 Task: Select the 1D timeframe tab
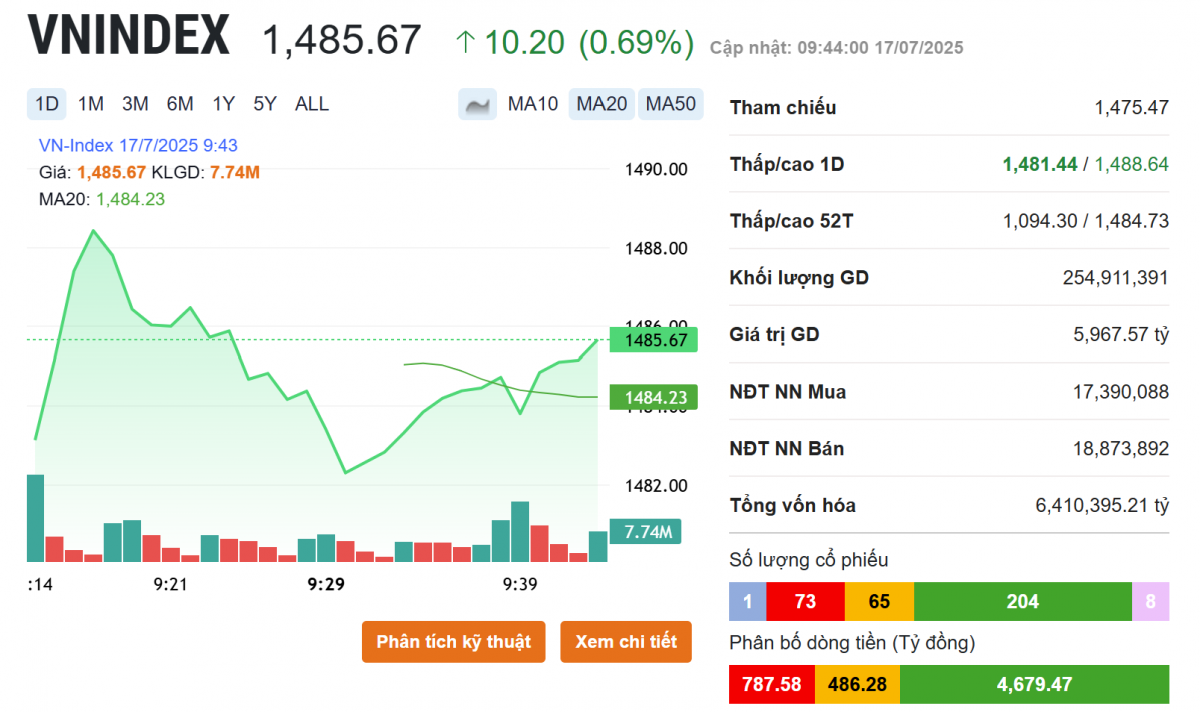[47, 104]
